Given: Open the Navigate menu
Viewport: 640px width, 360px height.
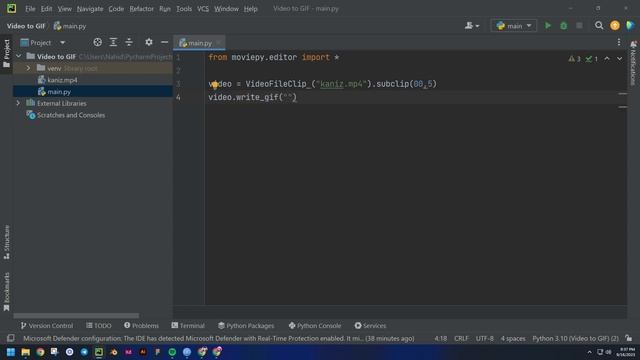Looking at the screenshot, I should click(90, 9).
